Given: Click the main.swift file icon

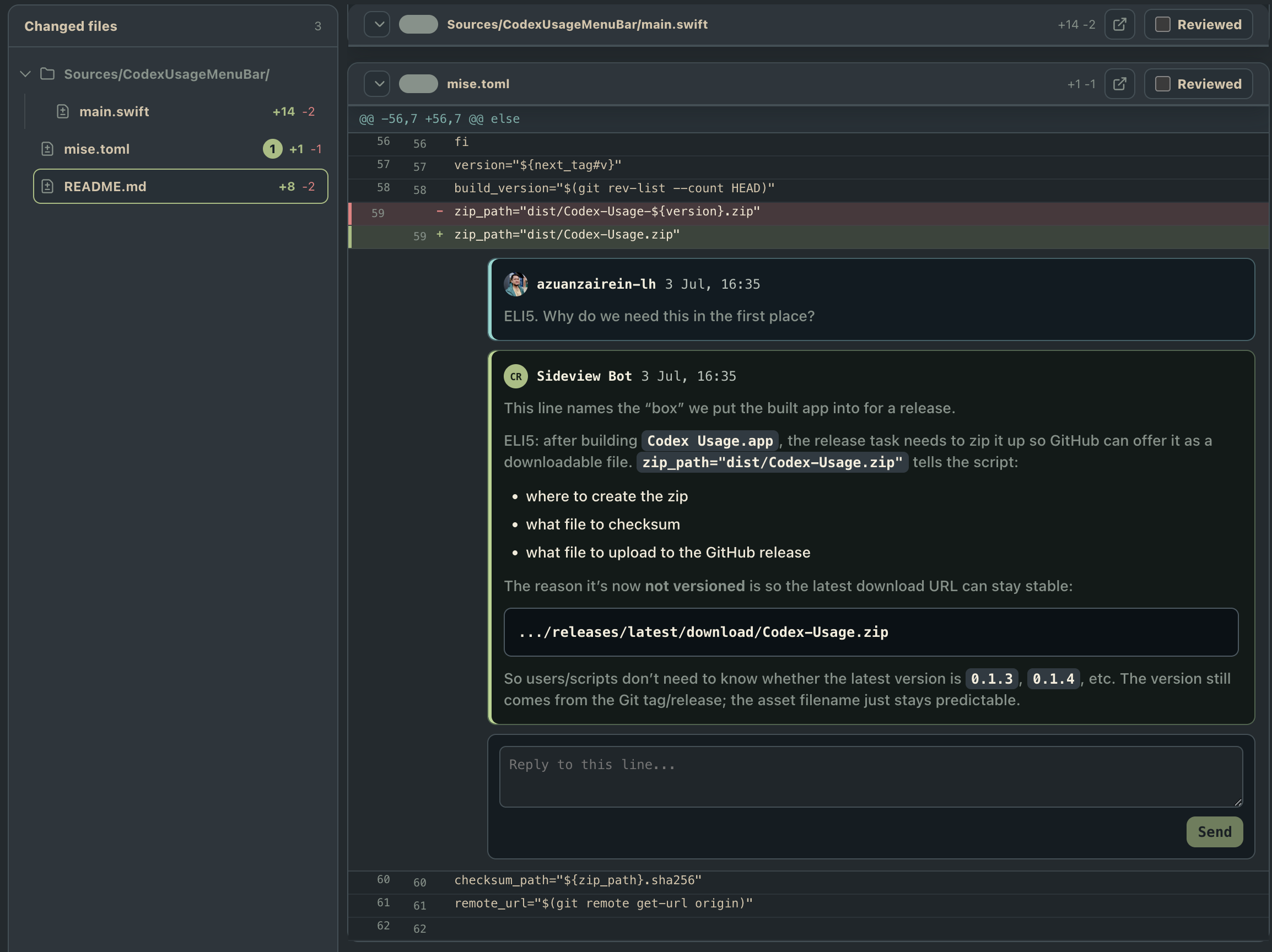Looking at the screenshot, I should 63,111.
